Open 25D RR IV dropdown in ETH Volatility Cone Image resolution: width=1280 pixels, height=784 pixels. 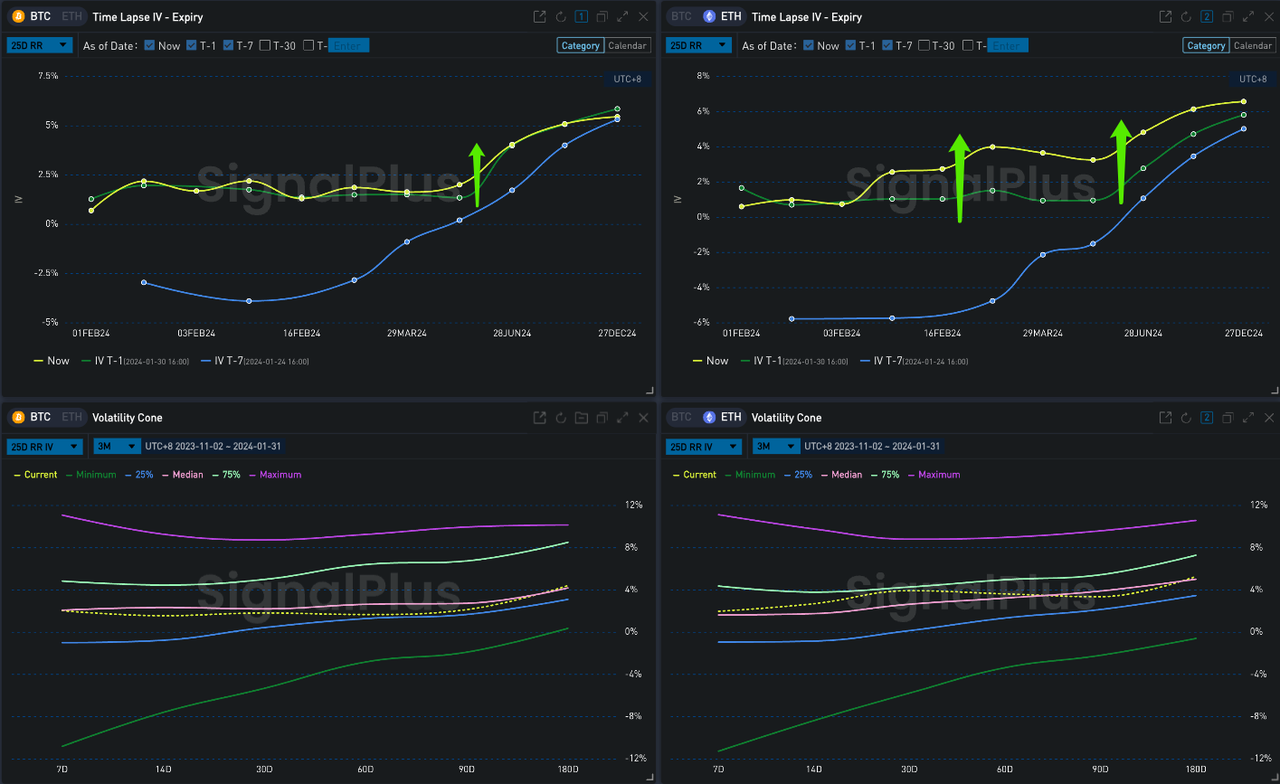click(703, 446)
